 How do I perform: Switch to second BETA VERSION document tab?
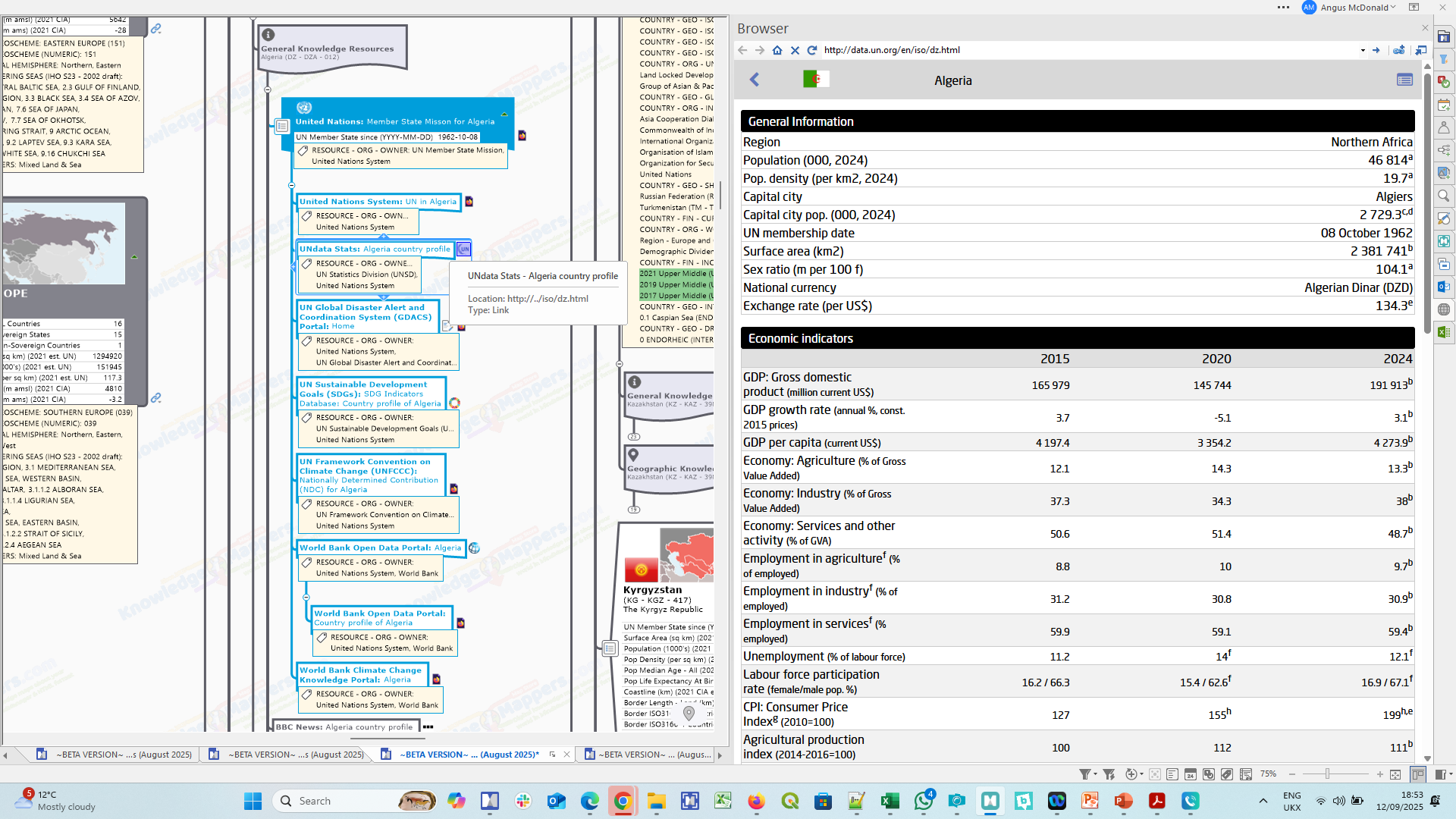288,755
